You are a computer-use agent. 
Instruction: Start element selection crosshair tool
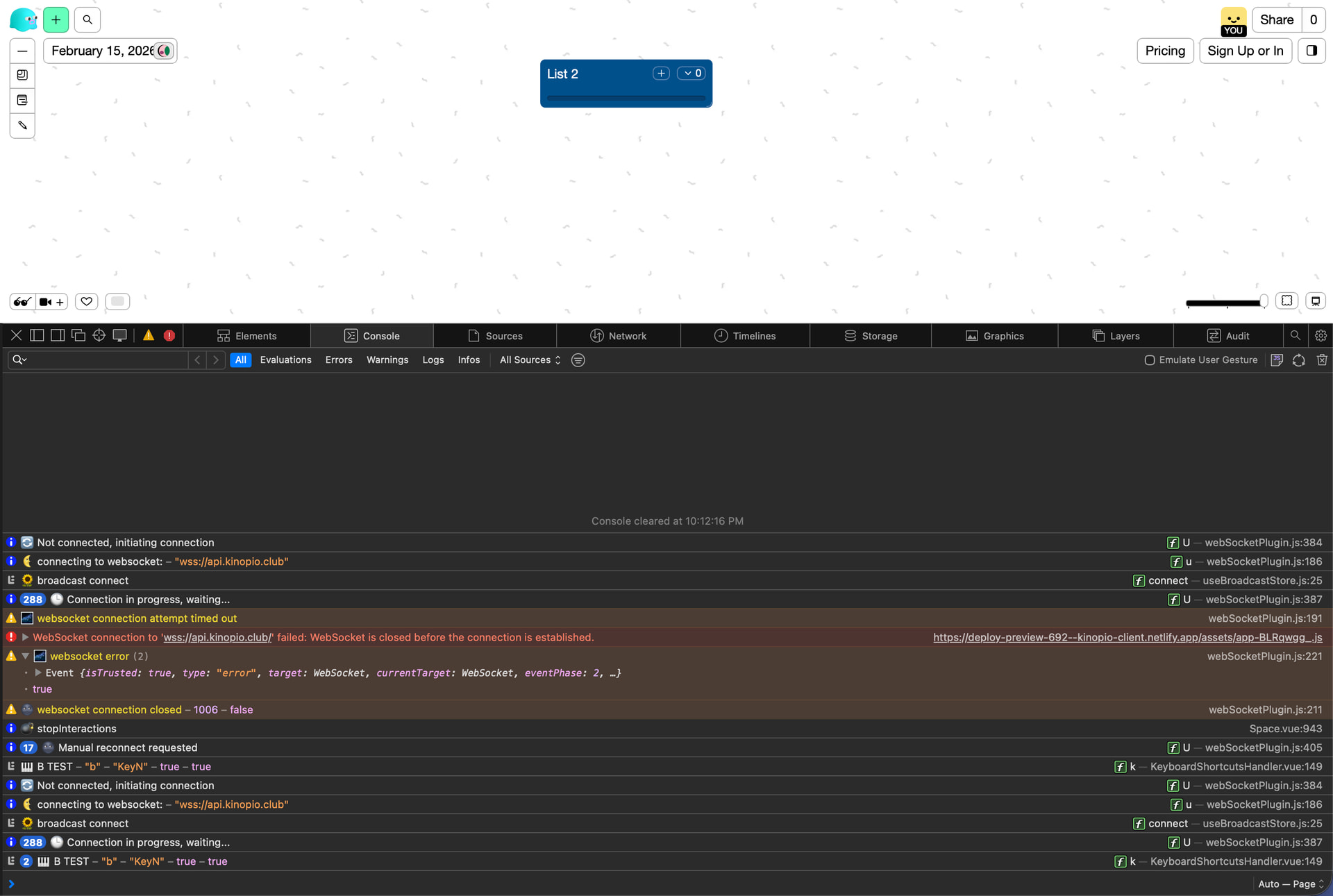[x=99, y=336]
